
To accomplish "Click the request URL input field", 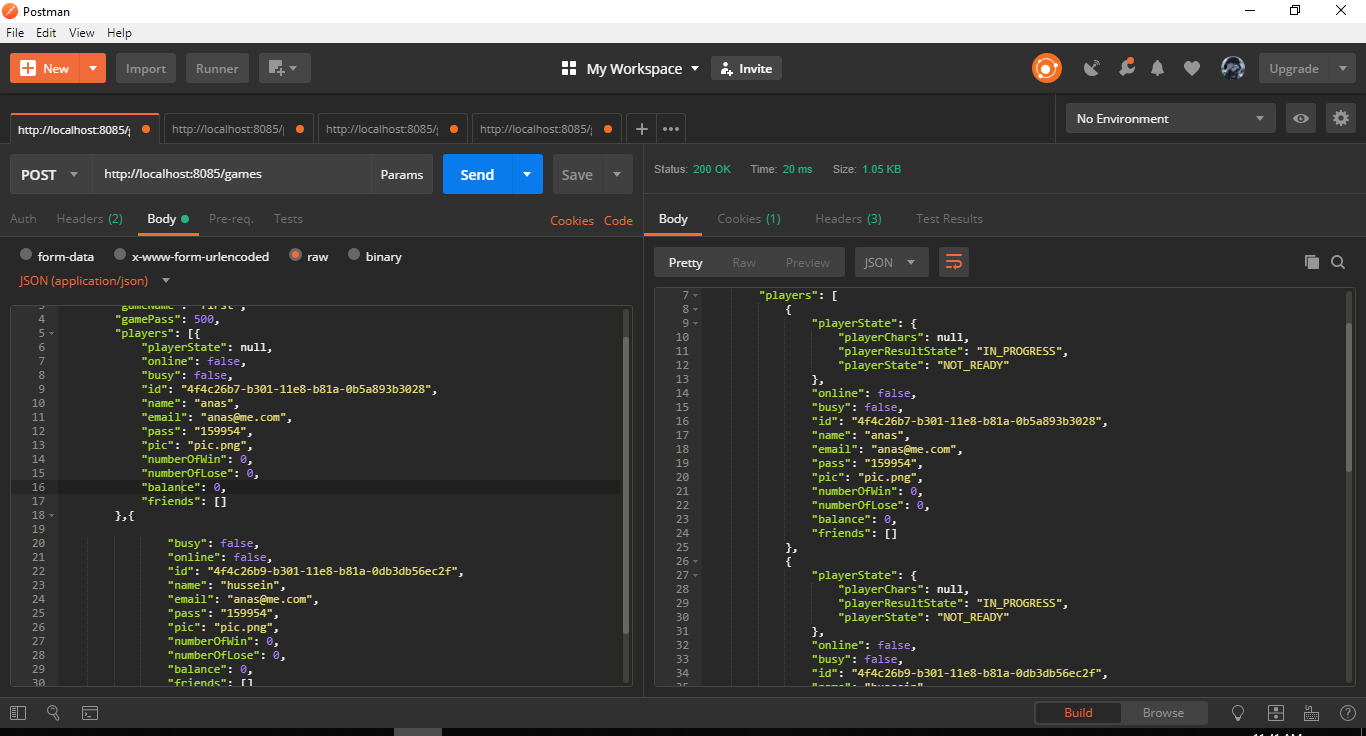I will point(231,174).
